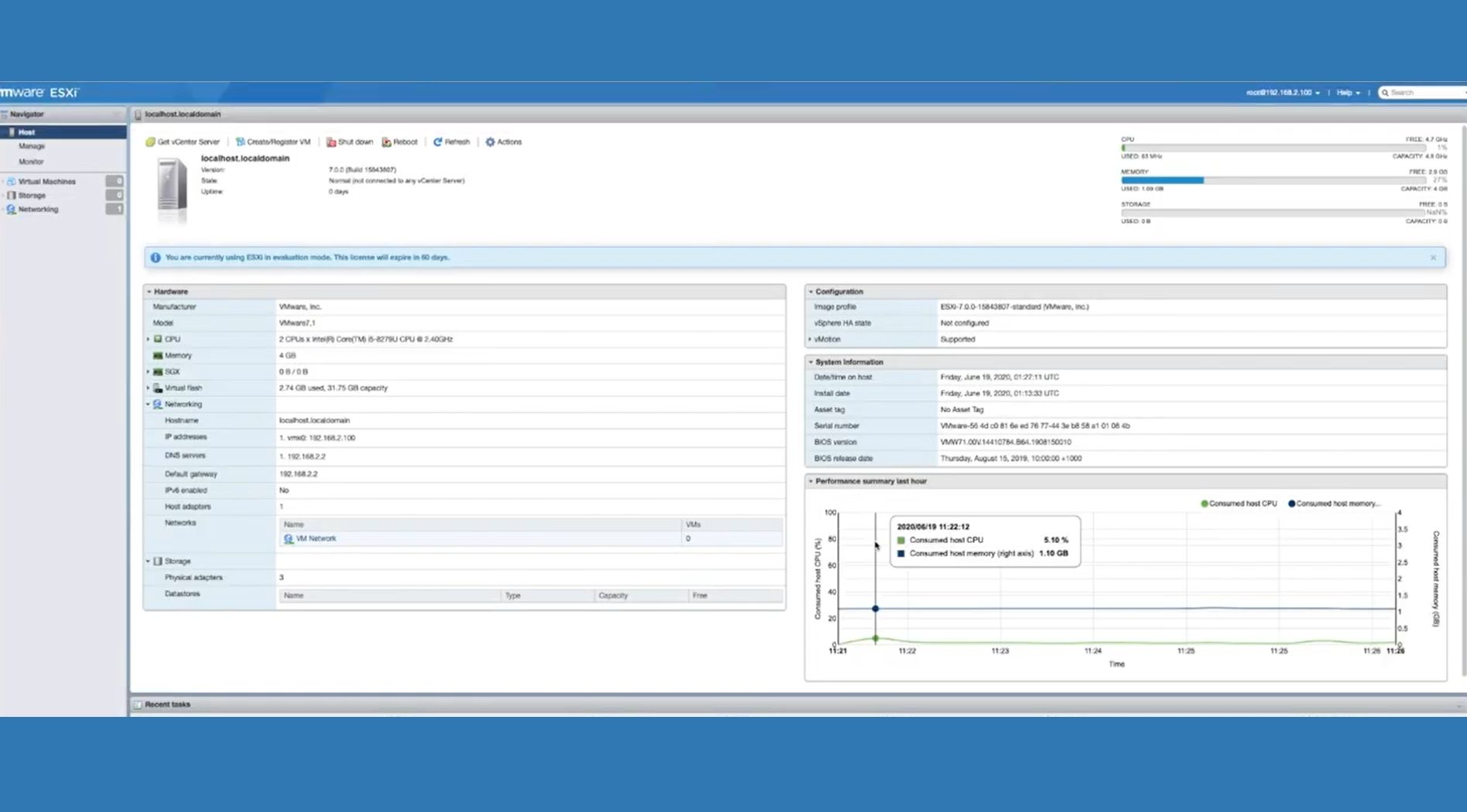
Task: Click the Reboot button
Action: click(x=399, y=142)
